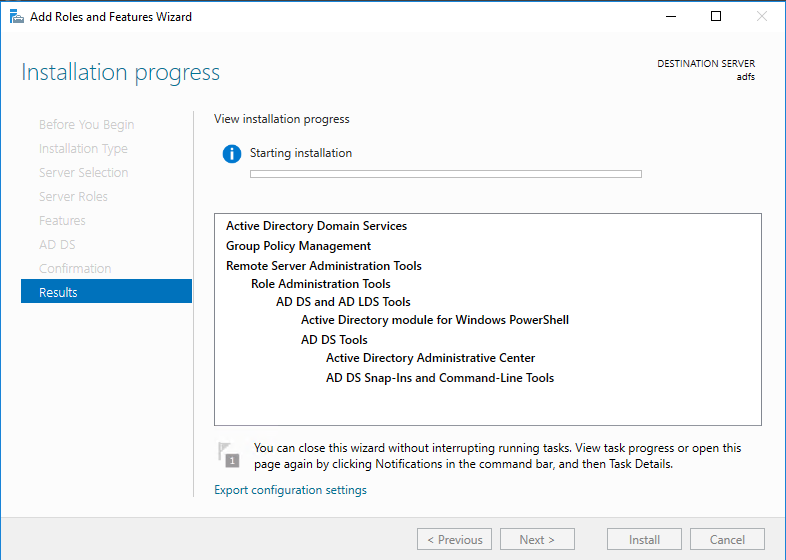Image resolution: width=786 pixels, height=560 pixels.
Task: Select Remote Server Administration Tools item
Action: pyautogui.click(x=323, y=266)
